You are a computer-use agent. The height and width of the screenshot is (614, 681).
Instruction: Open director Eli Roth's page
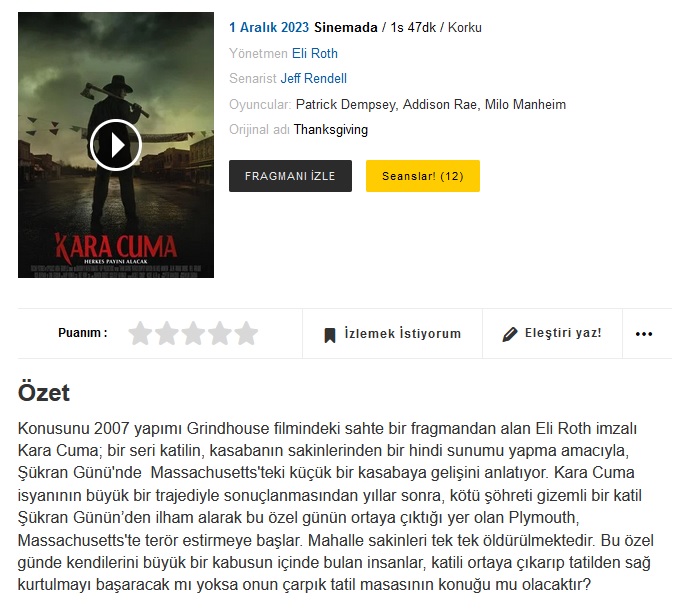coord(315,53)
